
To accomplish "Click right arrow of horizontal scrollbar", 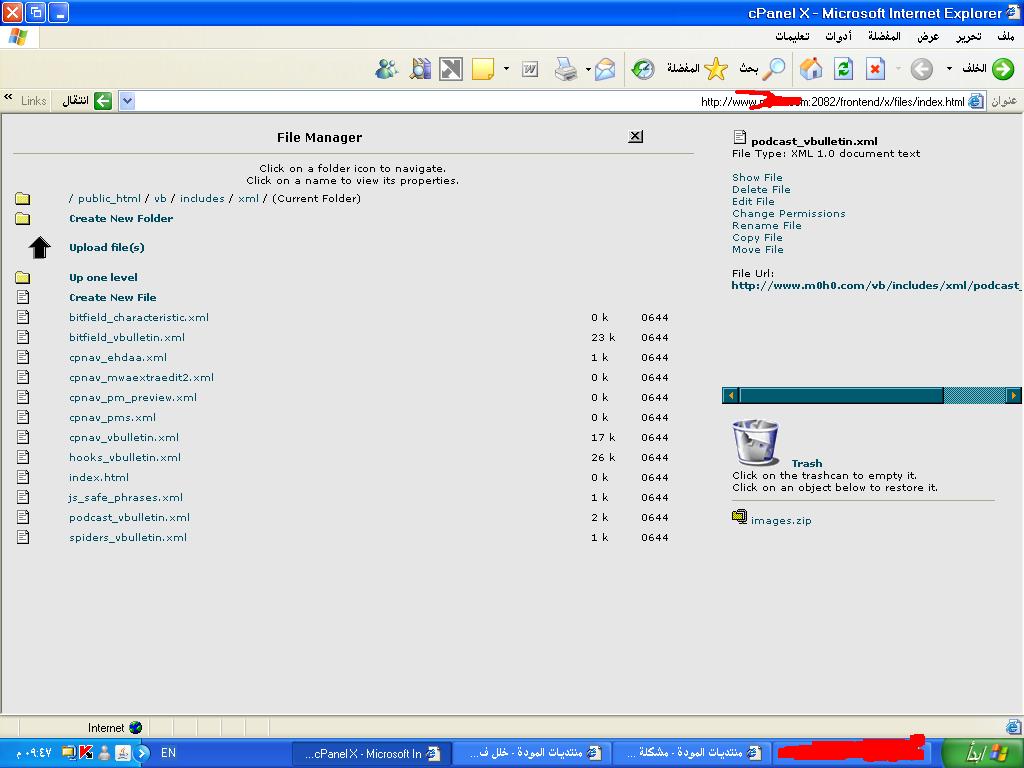I will click(1013, 396).
